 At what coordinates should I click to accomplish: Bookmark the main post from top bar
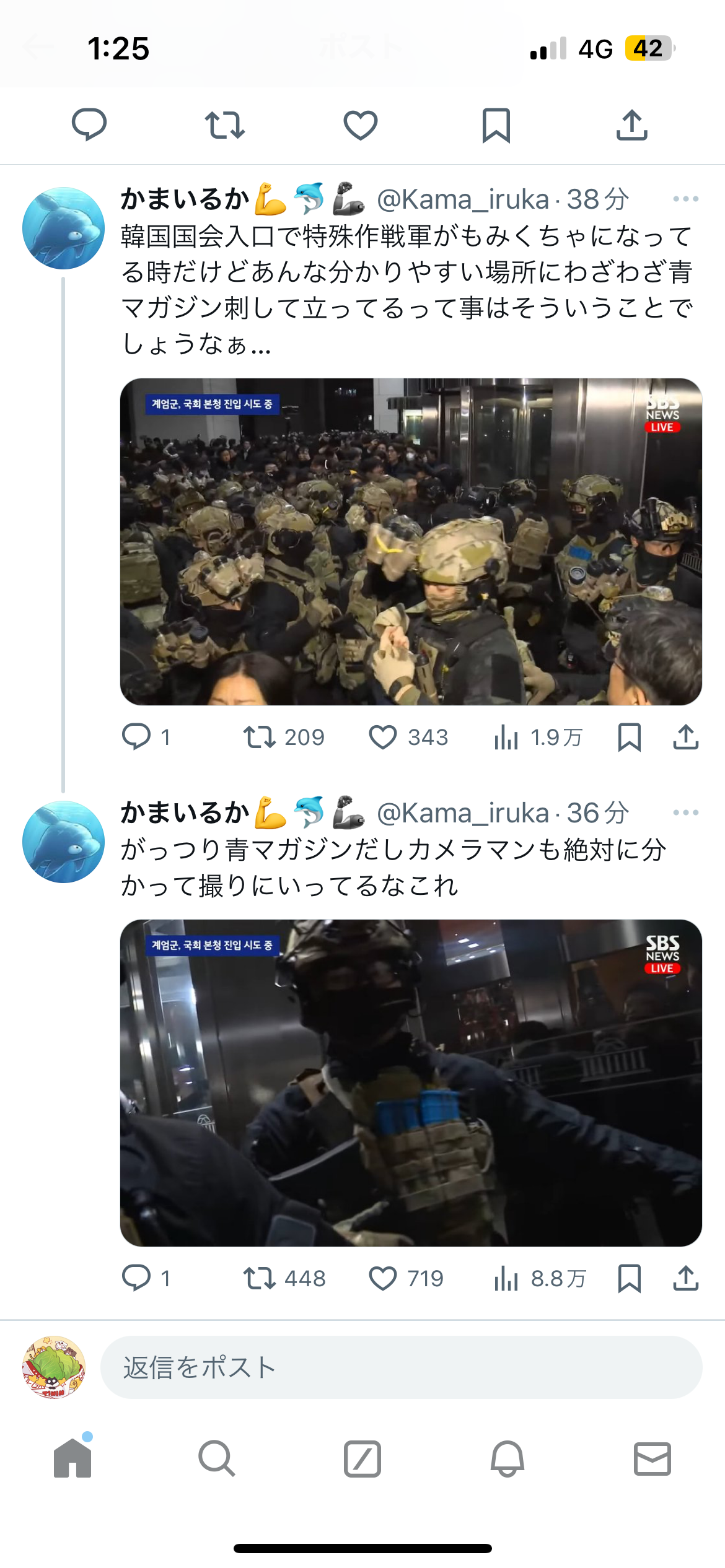pyautogui.click(x=496, y=125)
